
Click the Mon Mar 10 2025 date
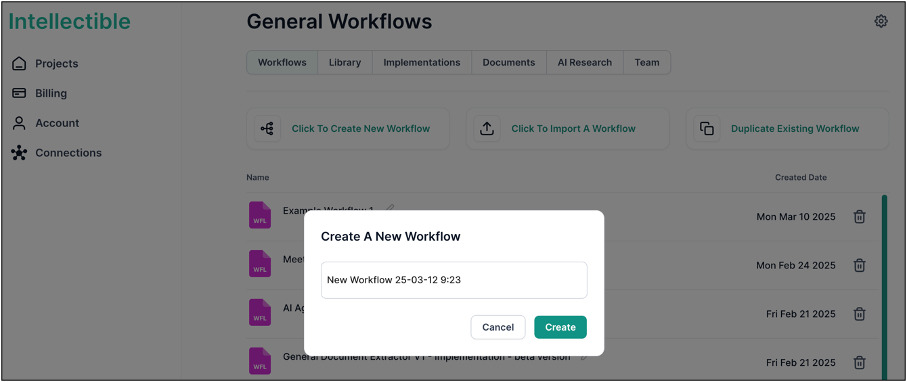[796, 217]
